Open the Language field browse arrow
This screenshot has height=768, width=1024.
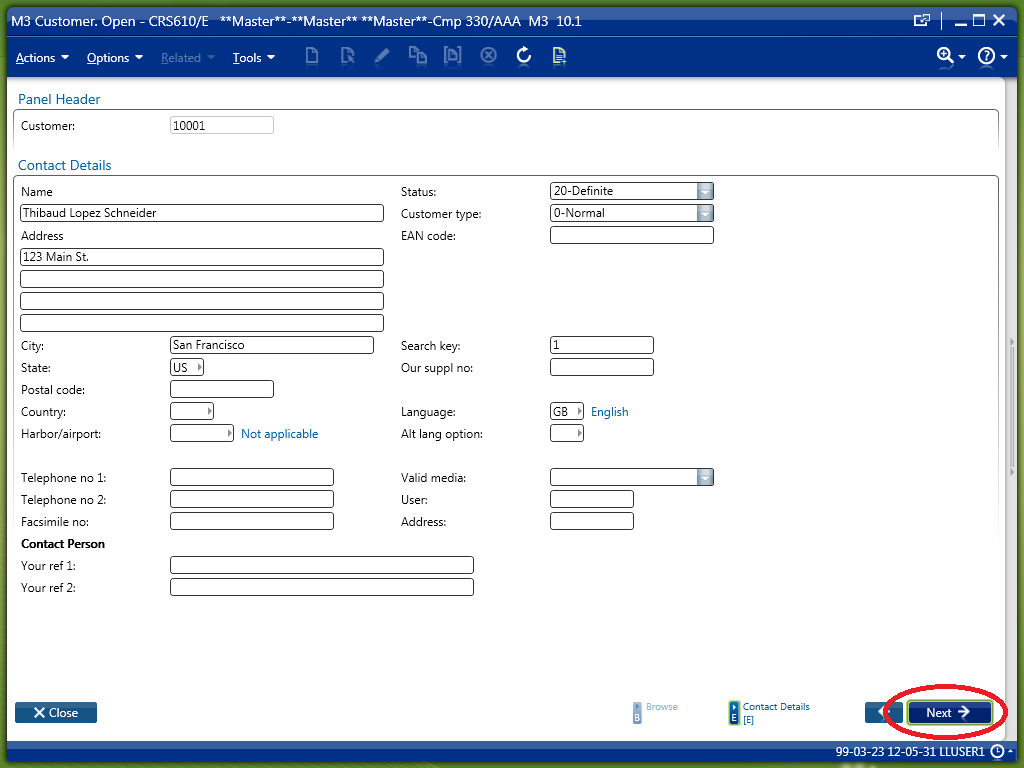click(579, 412)
